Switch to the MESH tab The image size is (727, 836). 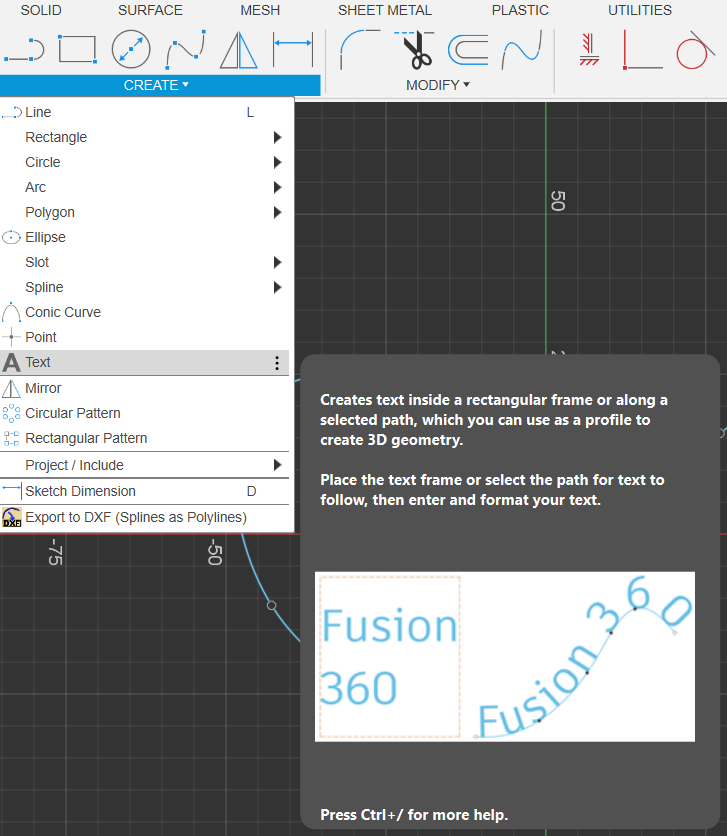point(260,10)
